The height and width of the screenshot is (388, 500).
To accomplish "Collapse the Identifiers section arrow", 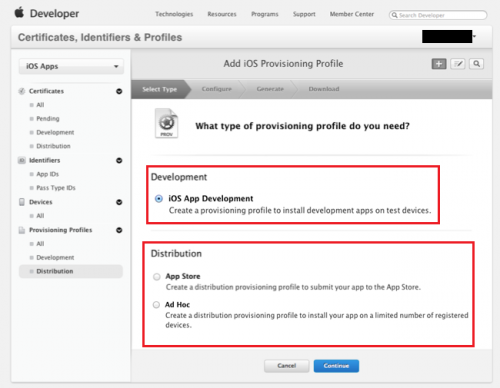I will click(119, 160).
